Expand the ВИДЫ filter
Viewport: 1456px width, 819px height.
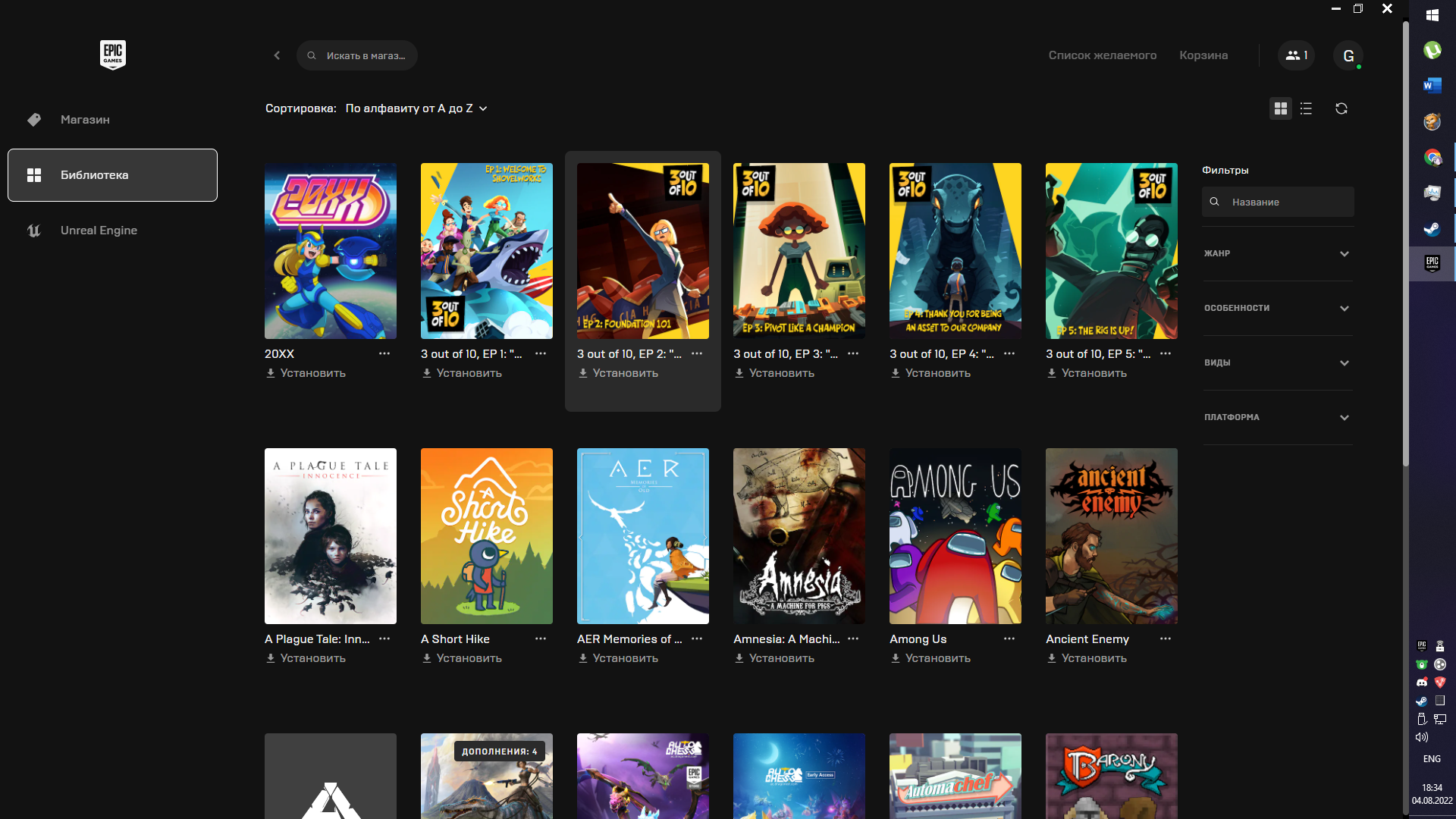pos(1278,362)
